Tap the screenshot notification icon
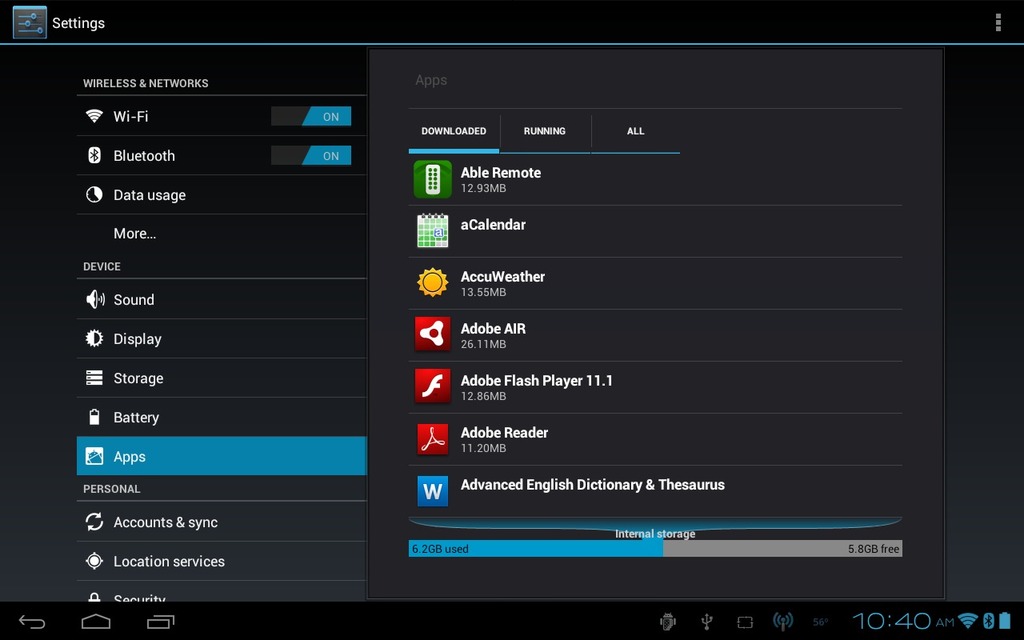This screenshot has width=1024, height=640. tap(744, 622)
